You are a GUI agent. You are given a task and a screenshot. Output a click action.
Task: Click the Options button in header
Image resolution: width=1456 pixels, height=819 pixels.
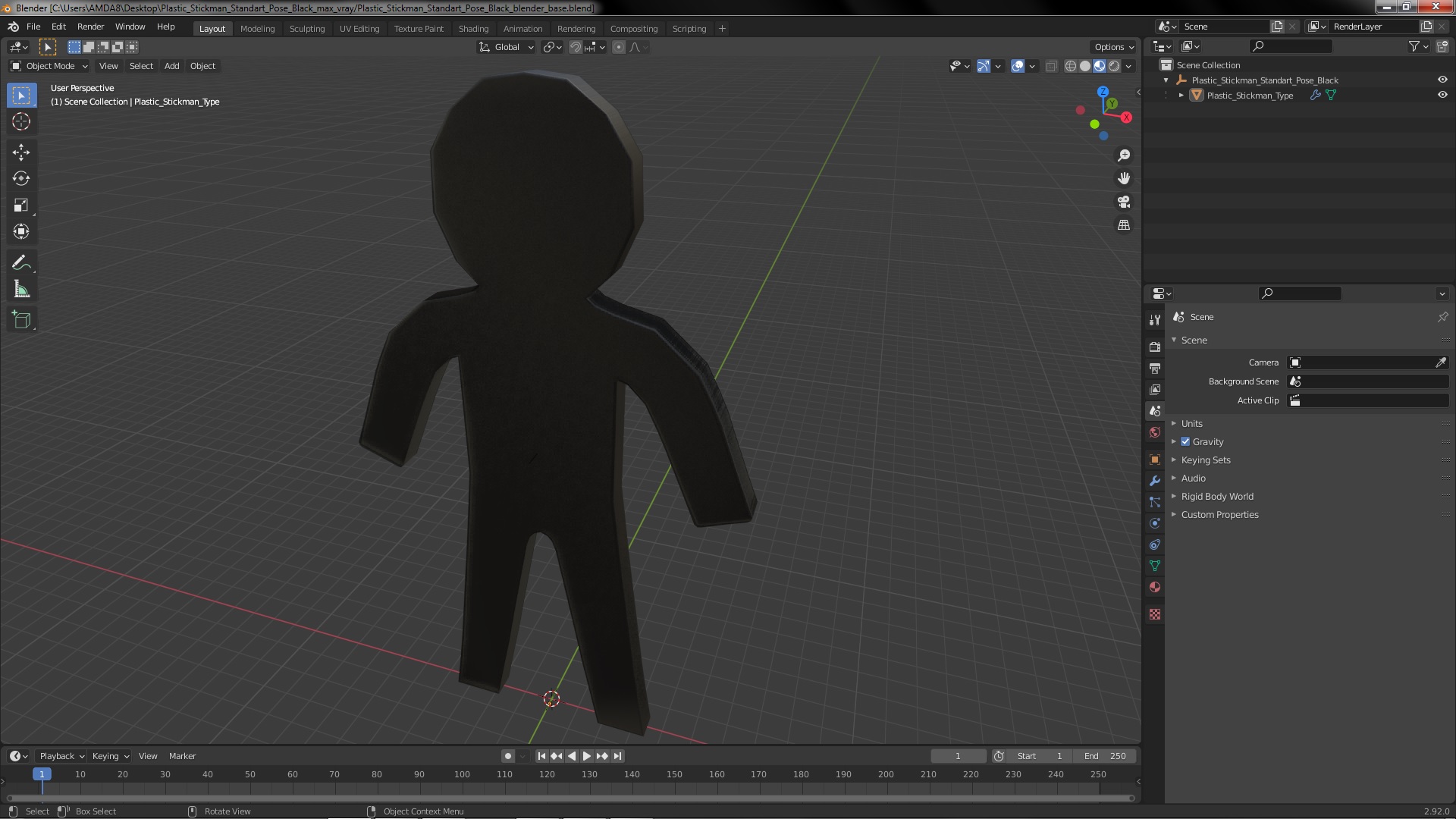point(1113,47)
